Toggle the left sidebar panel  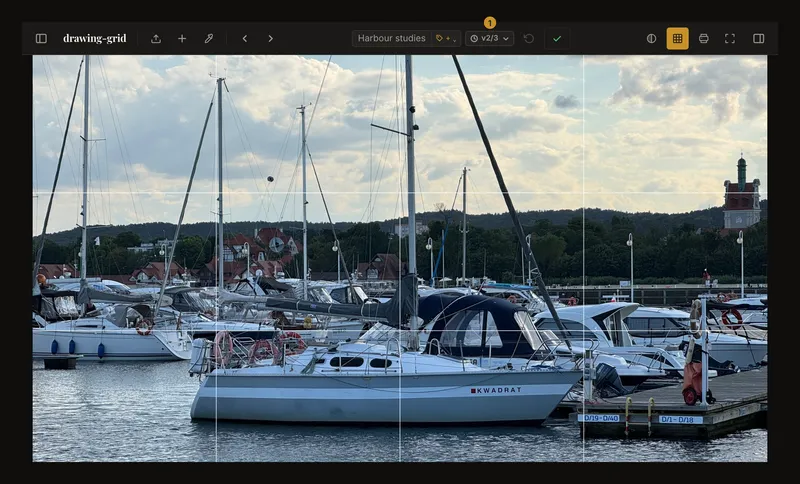click(x=41, y=39)
